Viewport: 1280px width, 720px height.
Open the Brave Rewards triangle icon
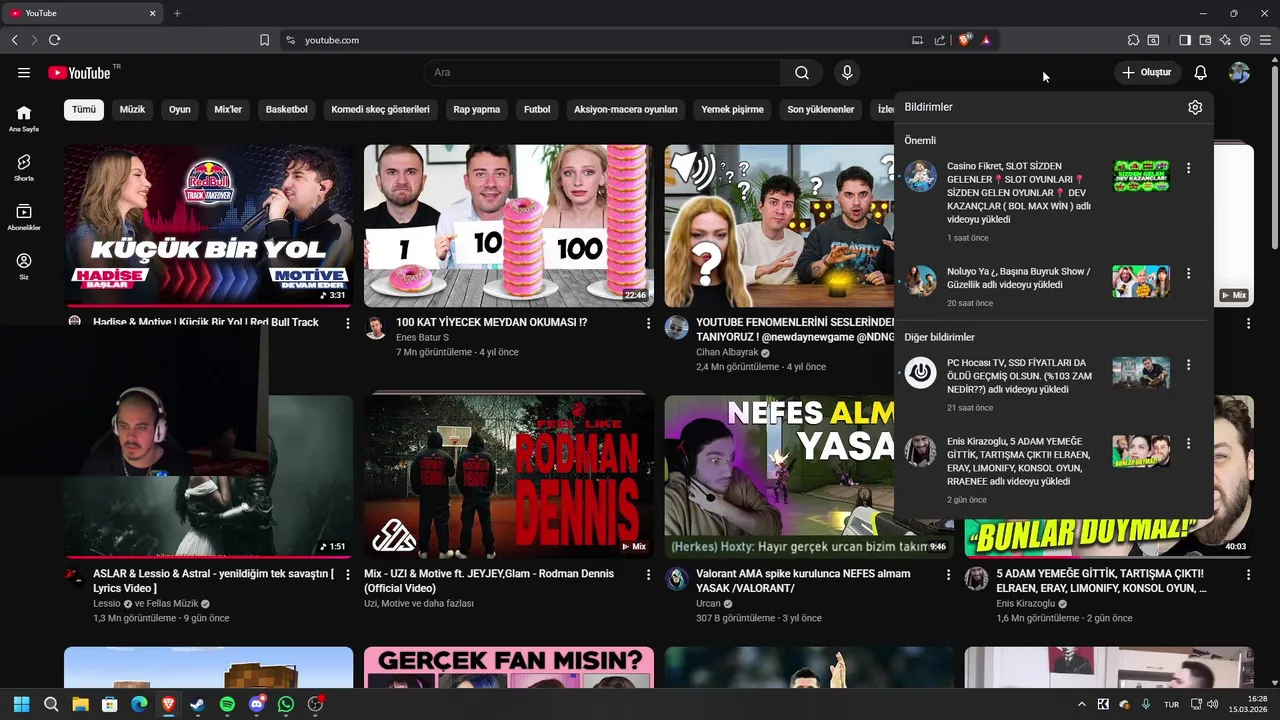click(986, 40)
